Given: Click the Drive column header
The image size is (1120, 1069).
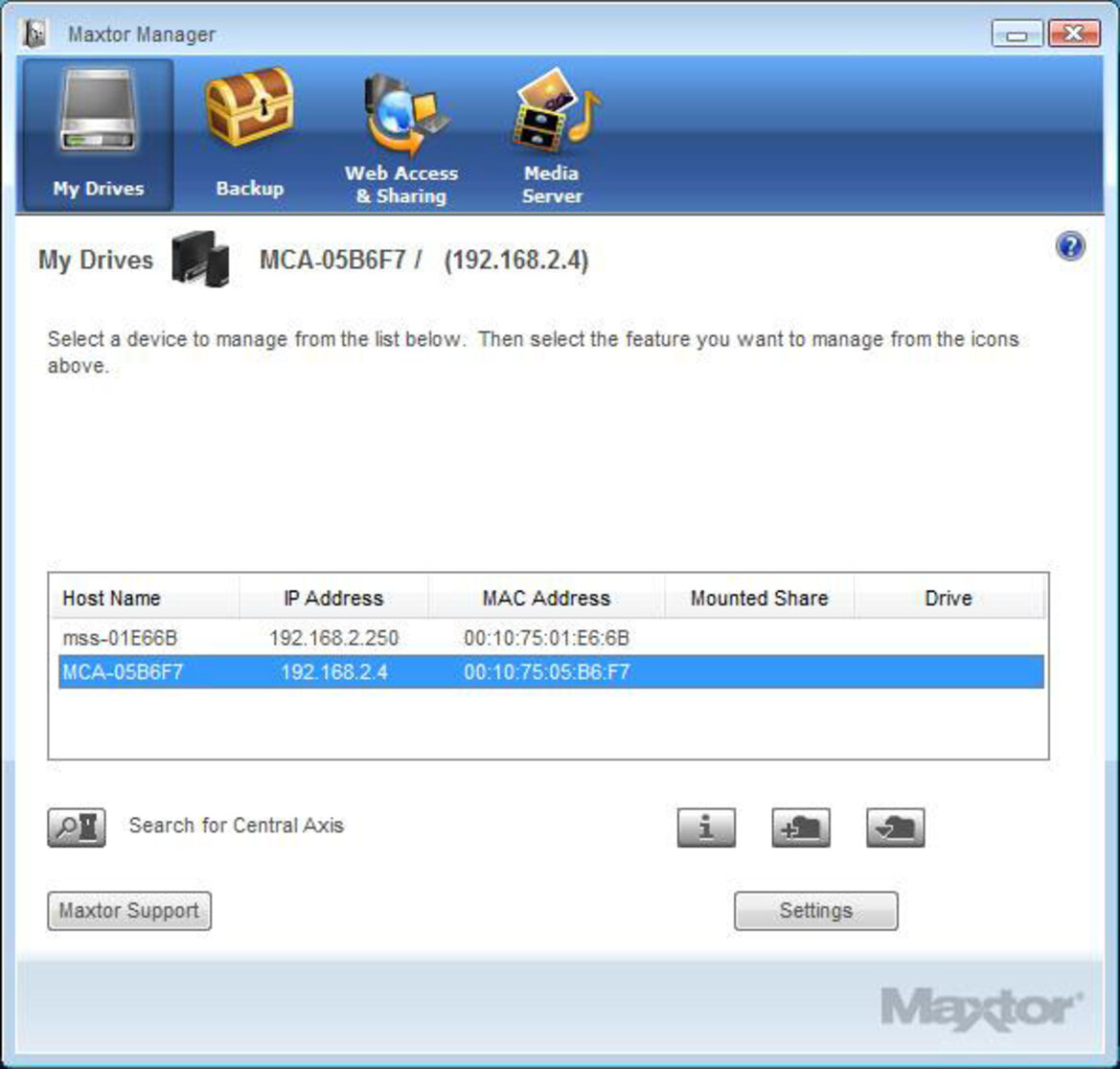Looking at the screenshot, I should [x=949, y=598].
